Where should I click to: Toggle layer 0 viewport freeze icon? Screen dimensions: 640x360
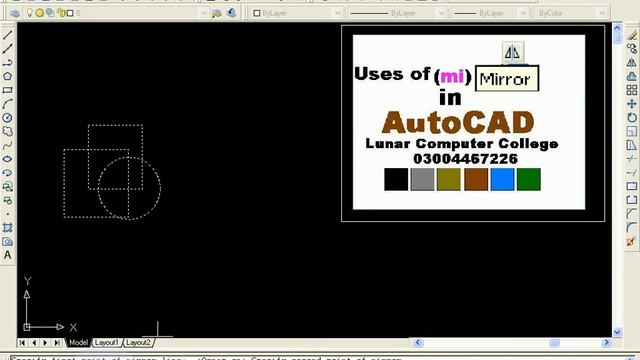(50, 13)
